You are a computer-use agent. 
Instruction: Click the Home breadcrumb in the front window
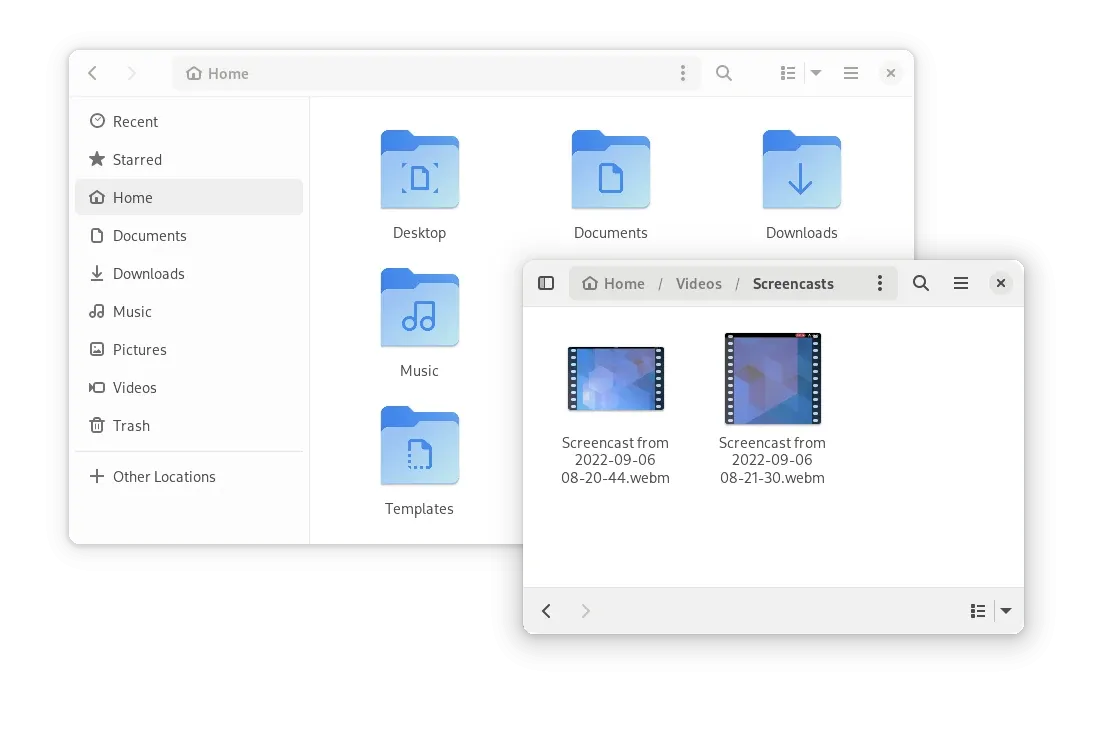612,283
